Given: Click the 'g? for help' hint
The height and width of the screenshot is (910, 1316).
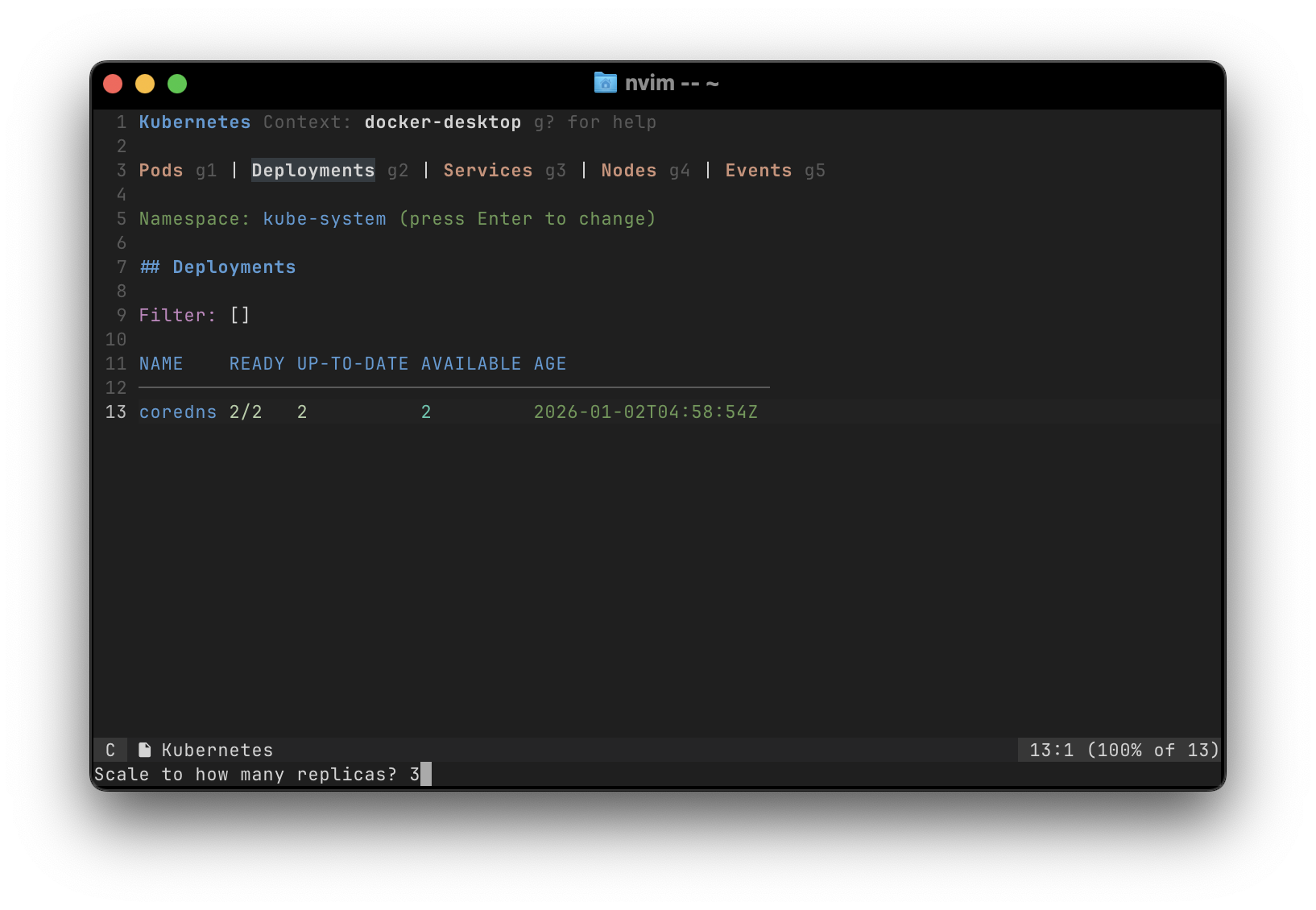Looking at the screenshot, I should pyautogui.click(x=595, y=122).
